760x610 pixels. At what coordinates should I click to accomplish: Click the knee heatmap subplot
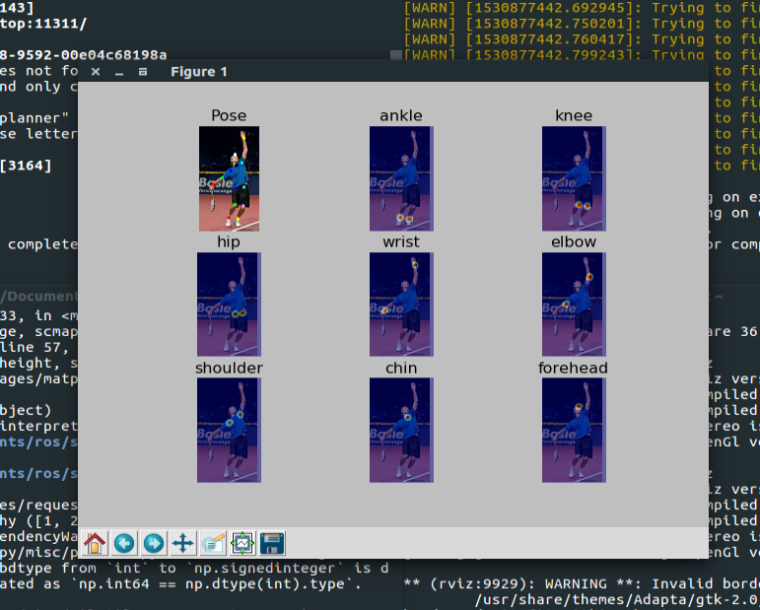(x=574, y=179)
